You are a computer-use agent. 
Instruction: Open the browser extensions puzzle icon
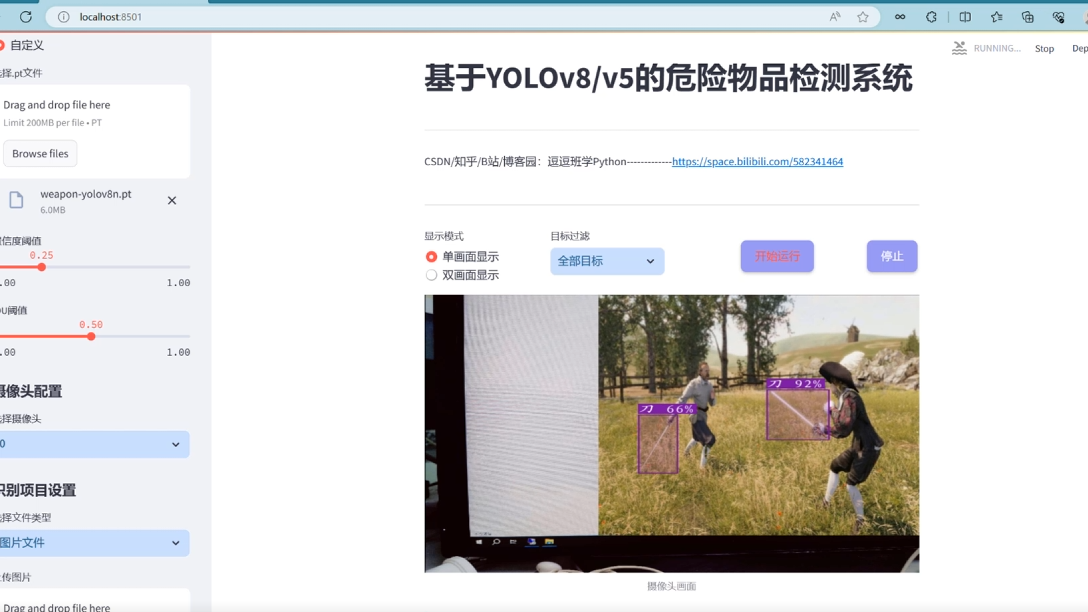pyautogui.click(x=931, y=17)
